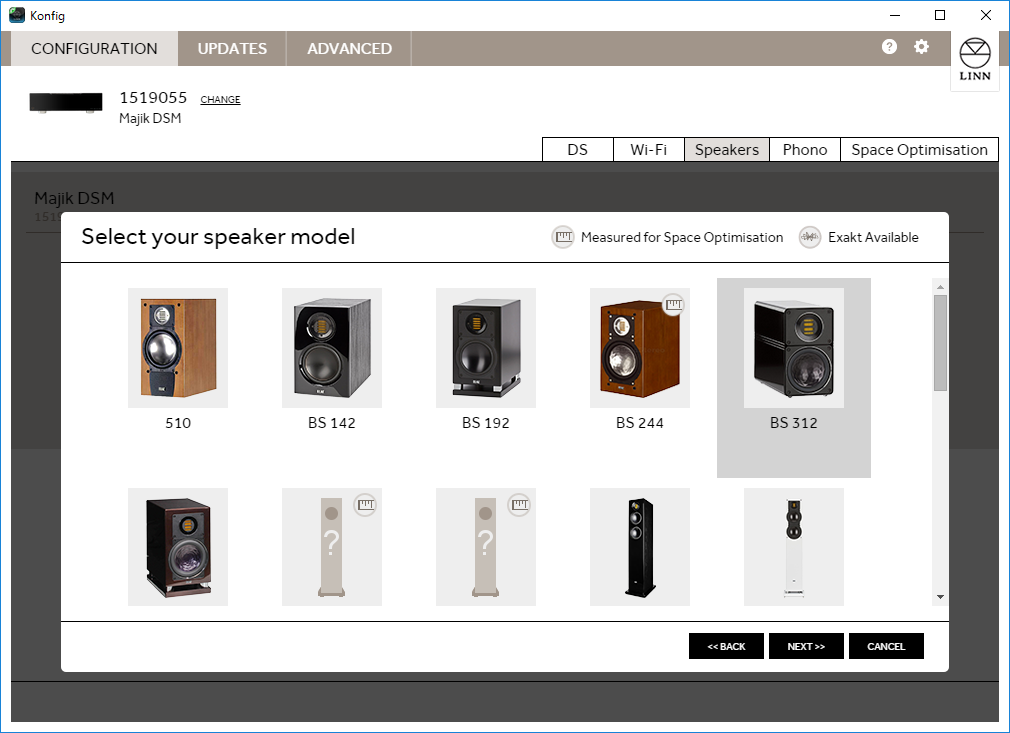Click the "Exakt Available" legend text

coord(873,237)
